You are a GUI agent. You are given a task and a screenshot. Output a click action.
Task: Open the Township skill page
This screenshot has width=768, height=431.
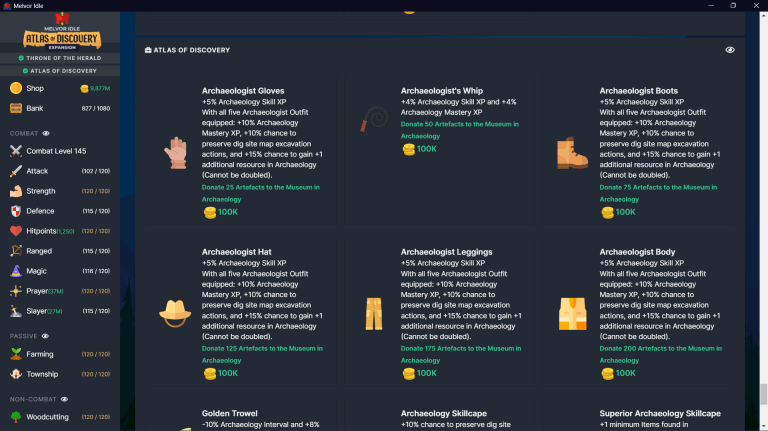coord(42,374)
